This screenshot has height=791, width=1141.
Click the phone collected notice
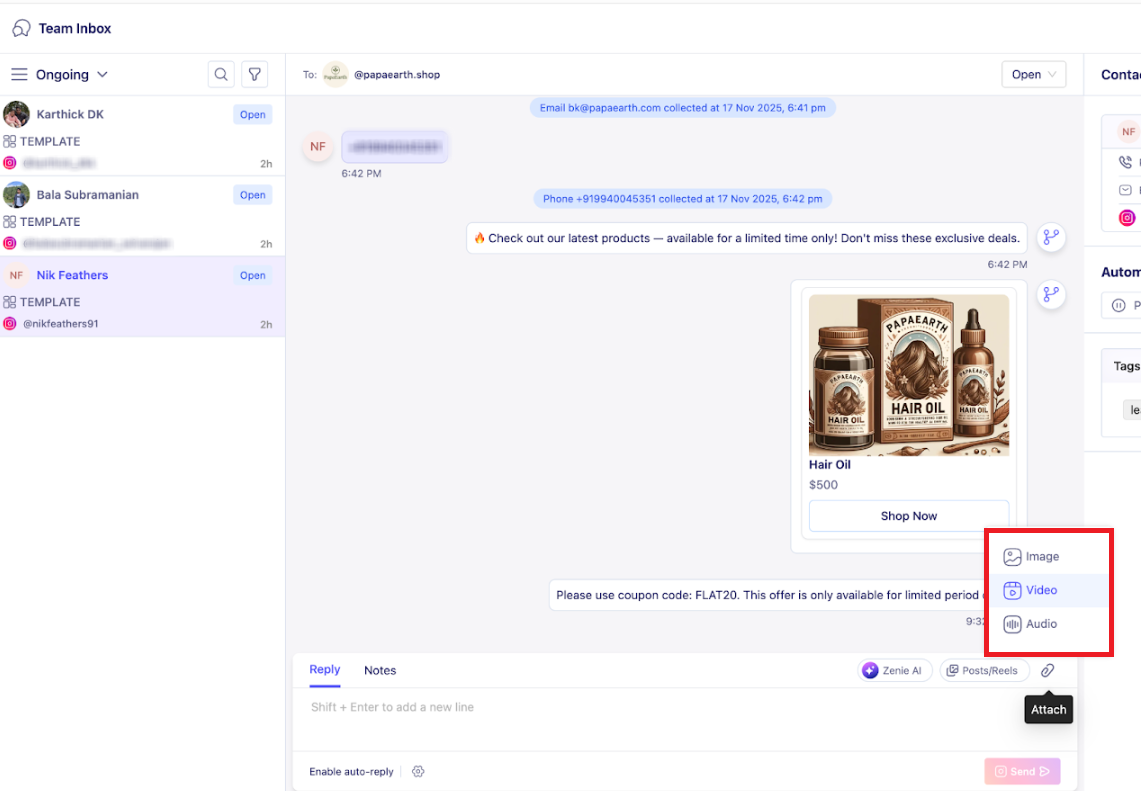coord(683,199)
